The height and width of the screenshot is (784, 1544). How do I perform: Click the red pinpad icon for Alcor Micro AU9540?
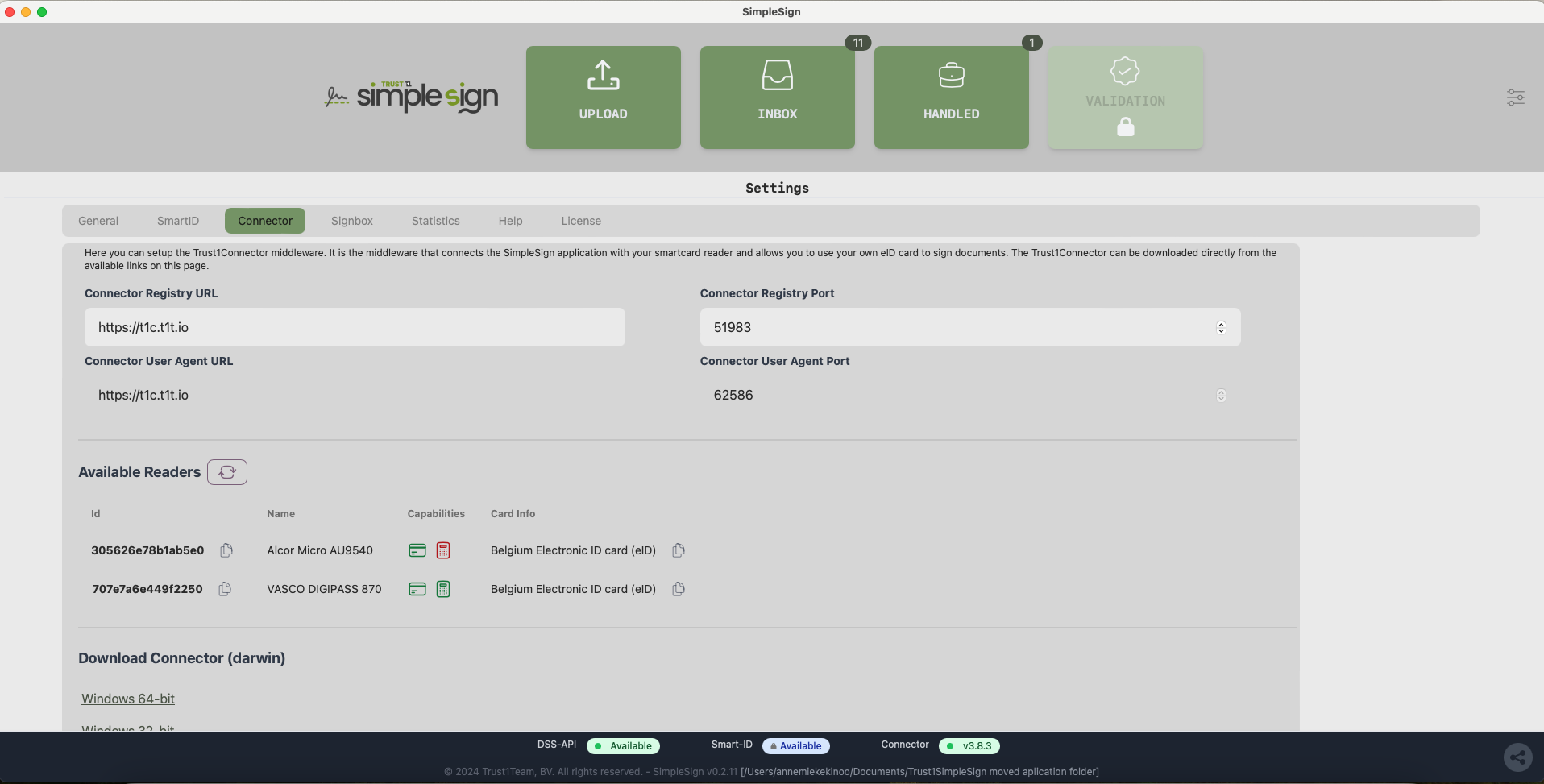click(443, 550)
